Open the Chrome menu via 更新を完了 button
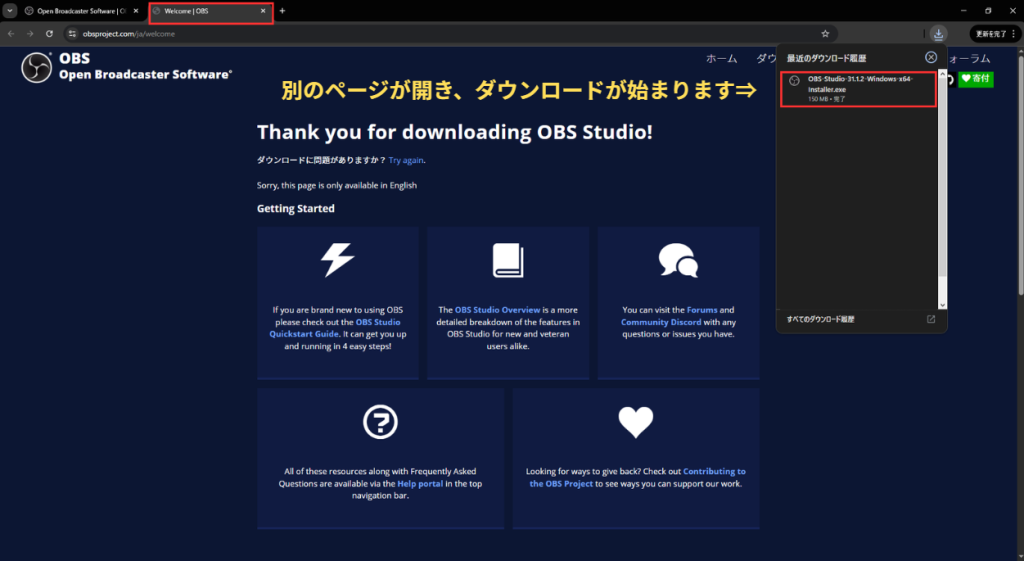Screen dimensions: 1024x561 [994, 33]
